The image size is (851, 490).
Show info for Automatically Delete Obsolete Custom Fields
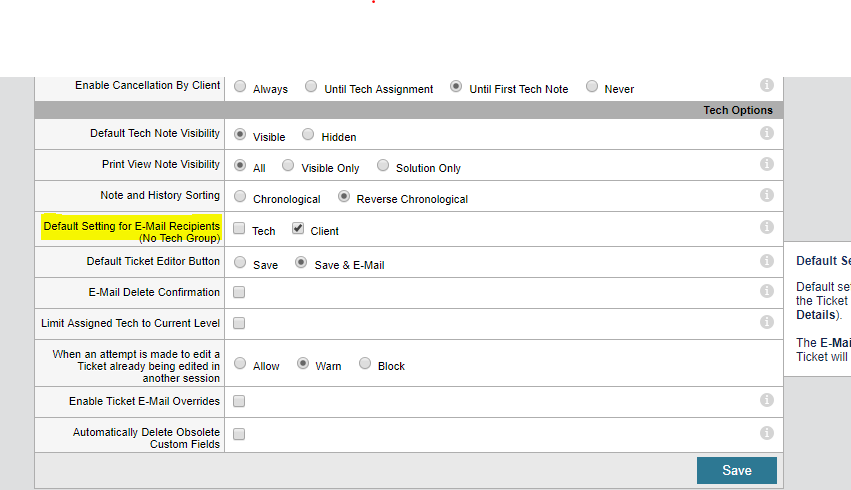(x=766, y=433)
